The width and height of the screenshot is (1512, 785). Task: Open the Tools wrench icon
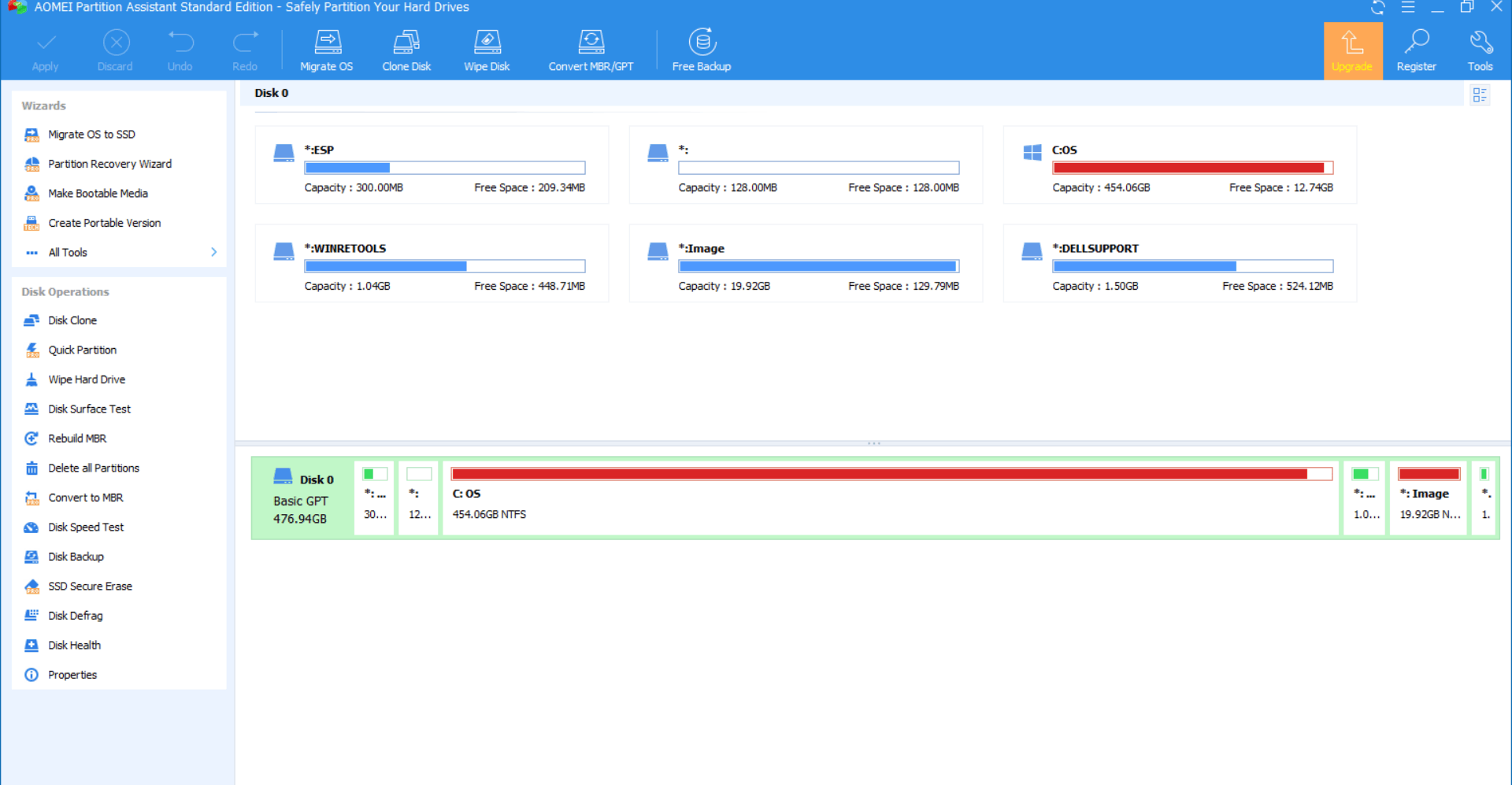point(1480,41)
